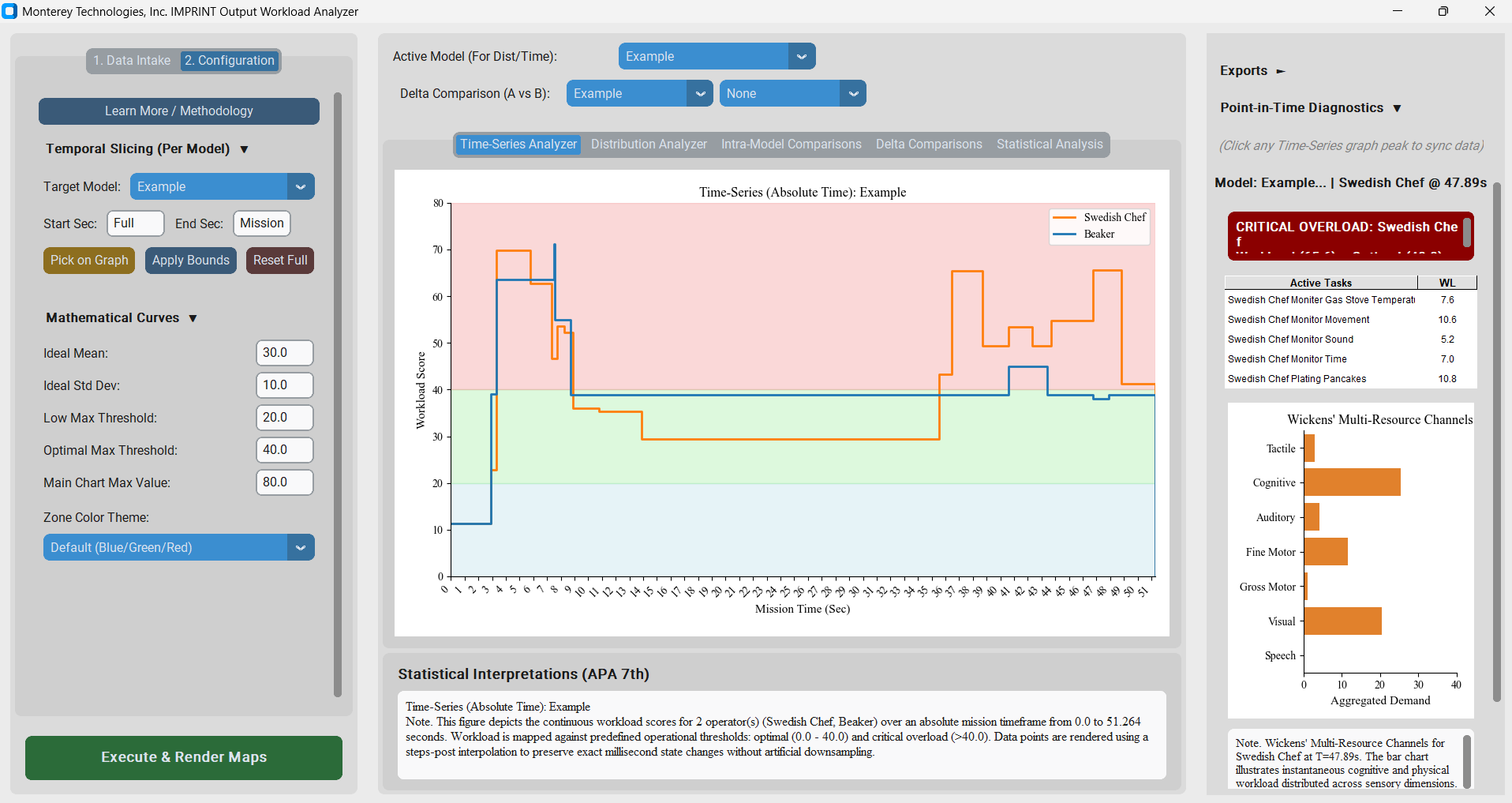Open Zone Color Theme dropdown

(179, 548)
